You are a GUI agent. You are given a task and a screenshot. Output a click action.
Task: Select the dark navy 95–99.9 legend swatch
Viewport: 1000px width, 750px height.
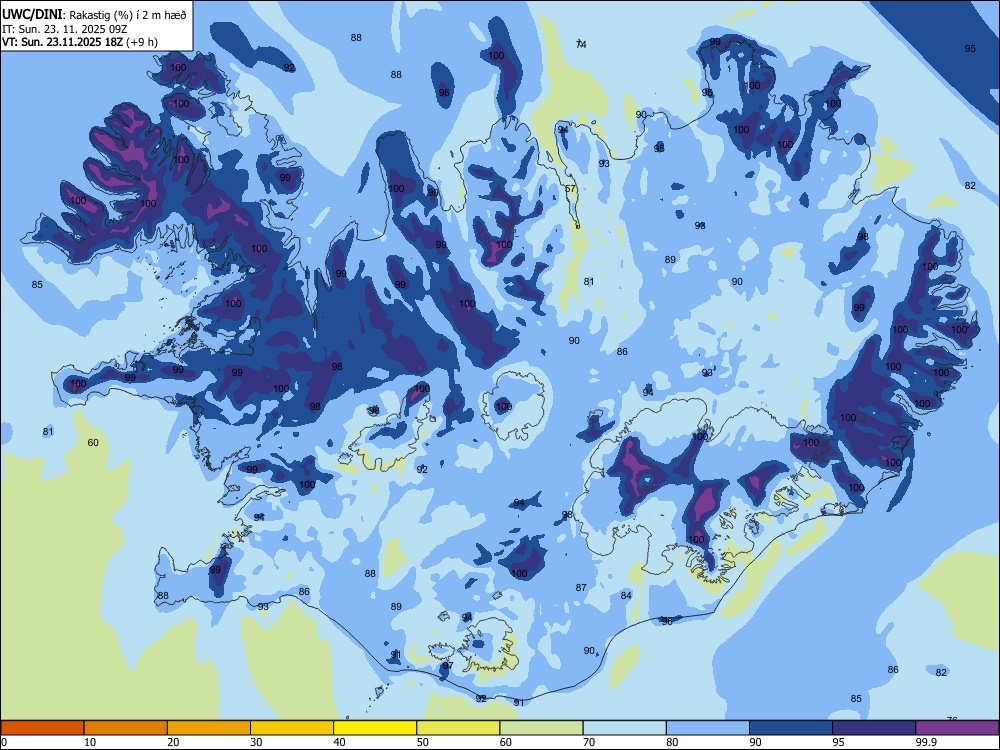(874, 728)
